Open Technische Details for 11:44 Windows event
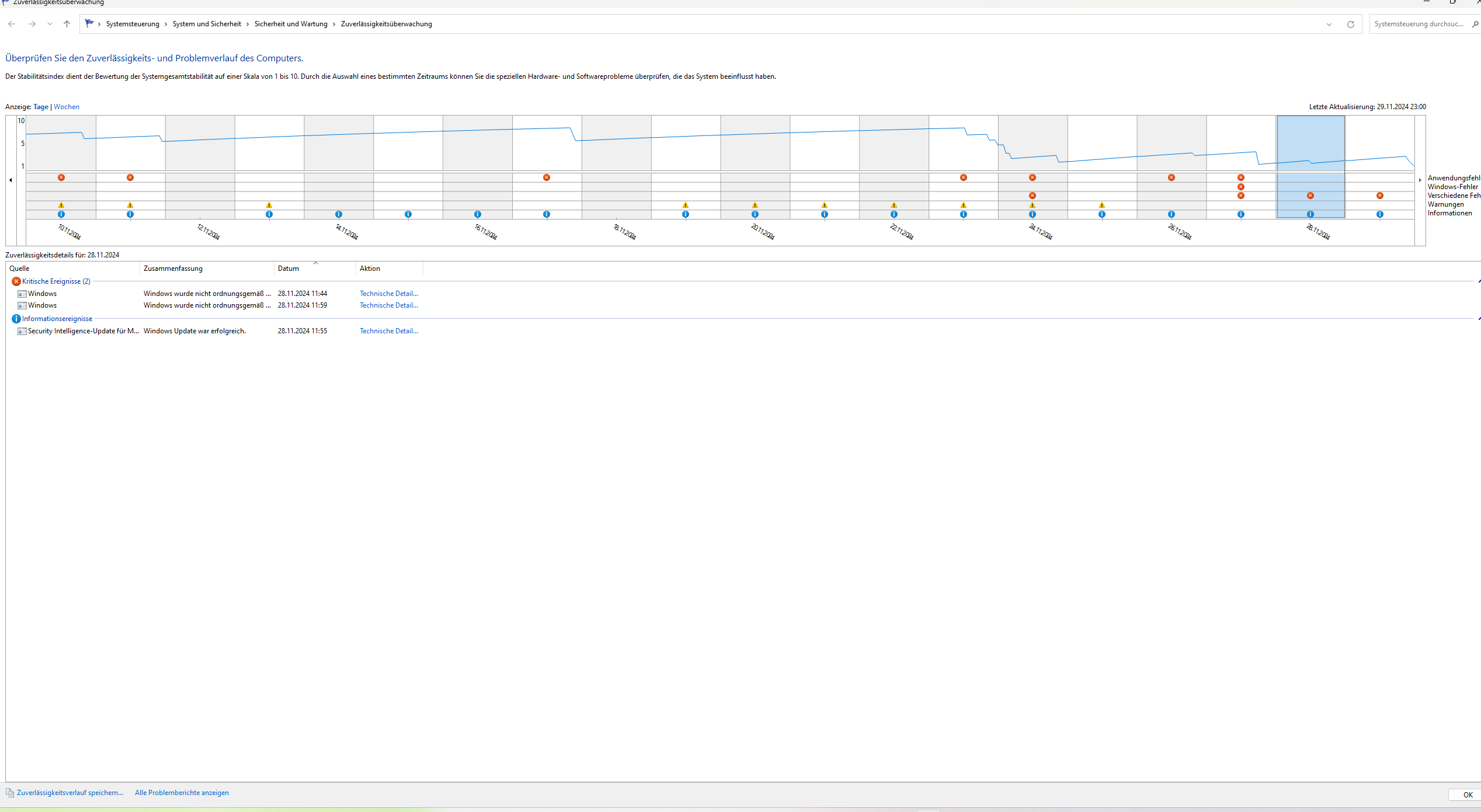This screenshot has width=1481, height=812. 389,294
